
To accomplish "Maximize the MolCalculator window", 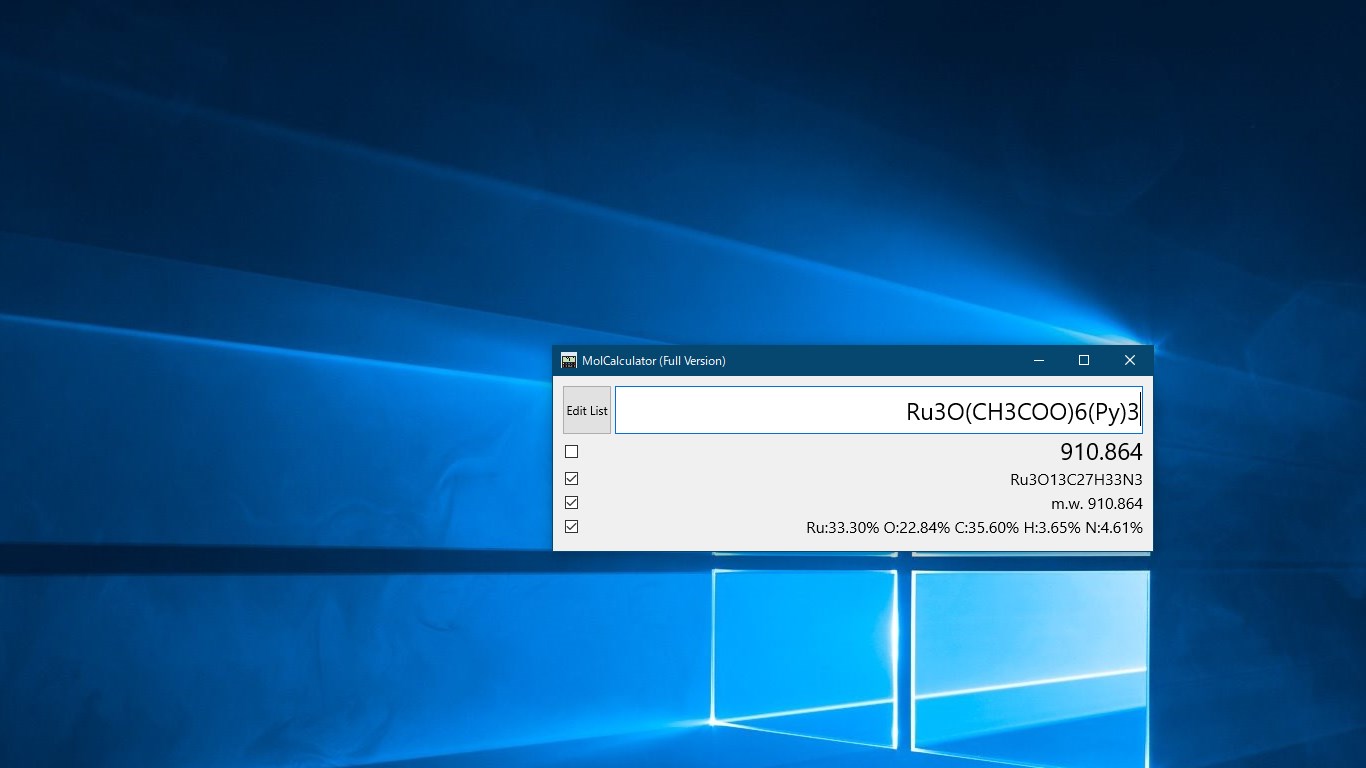I will (1084, 360).
